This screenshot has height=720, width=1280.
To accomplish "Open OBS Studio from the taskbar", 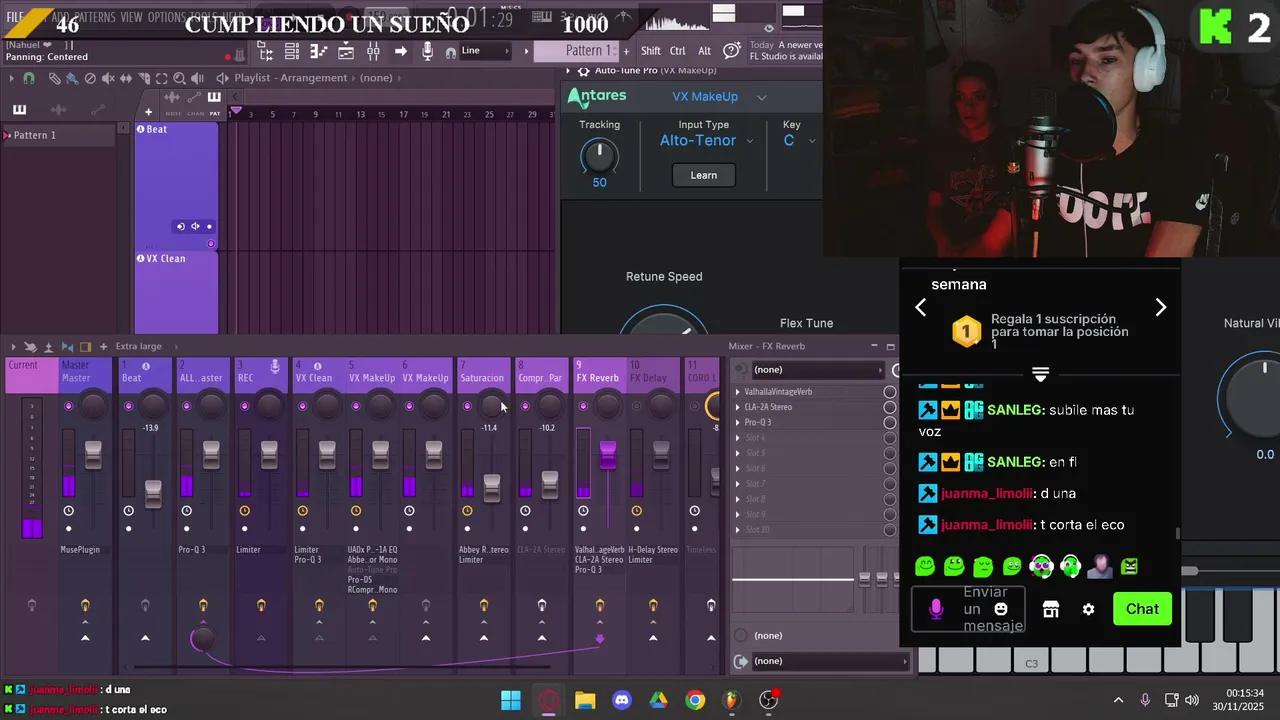I will [x=768, y=700].
